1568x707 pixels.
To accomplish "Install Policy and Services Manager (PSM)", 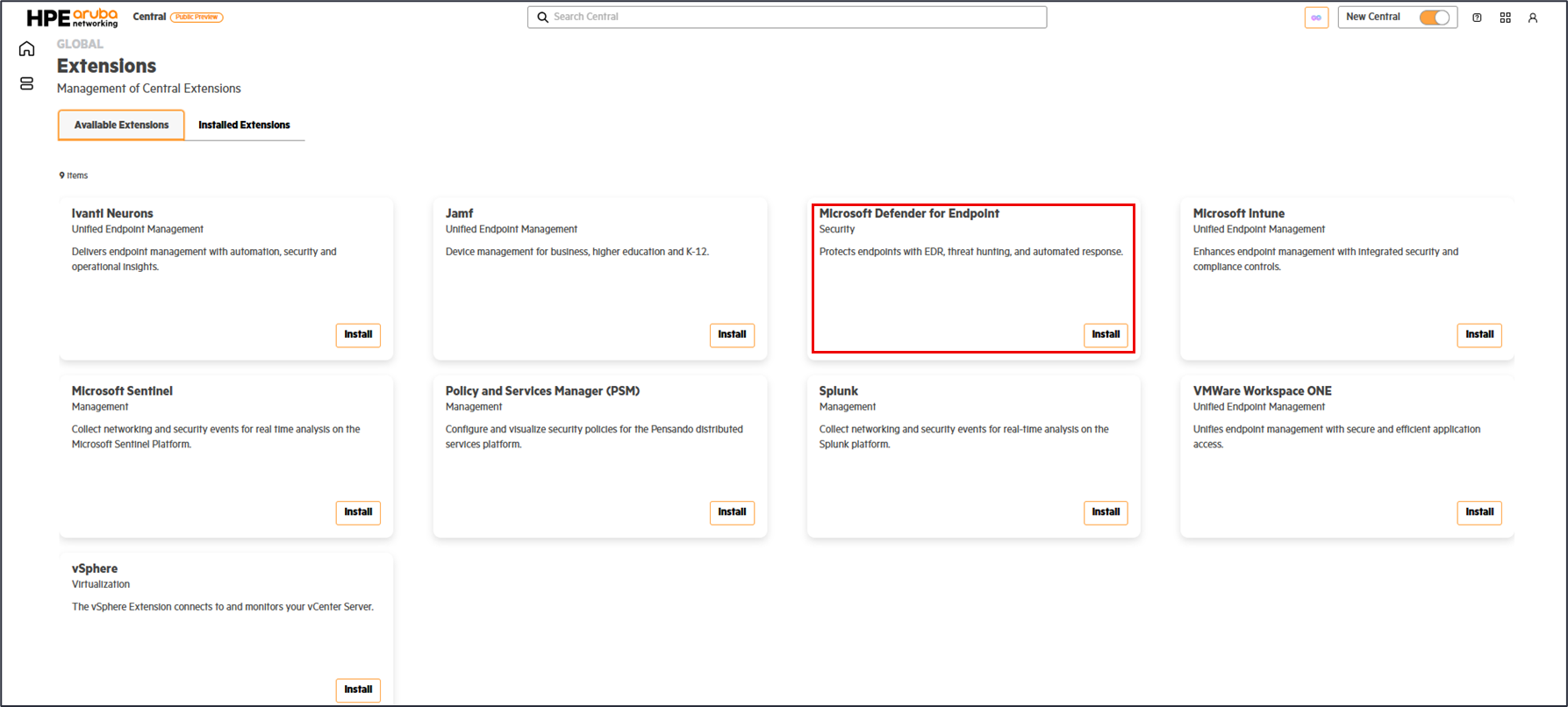I will tap(732, 512).
